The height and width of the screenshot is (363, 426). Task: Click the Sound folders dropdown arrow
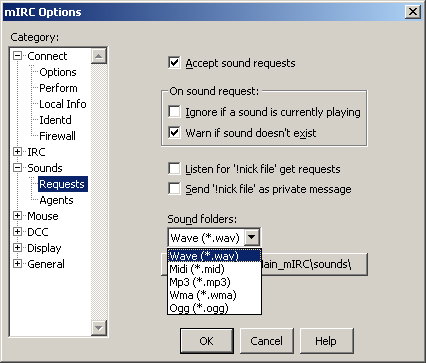252,238
